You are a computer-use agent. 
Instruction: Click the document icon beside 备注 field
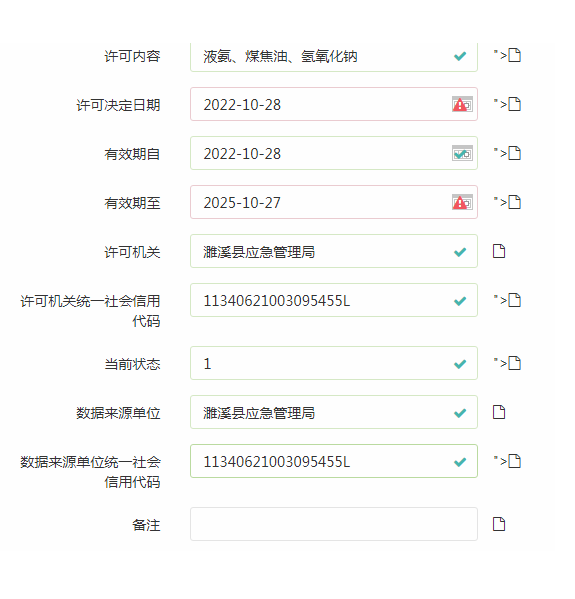coord(499,524)
